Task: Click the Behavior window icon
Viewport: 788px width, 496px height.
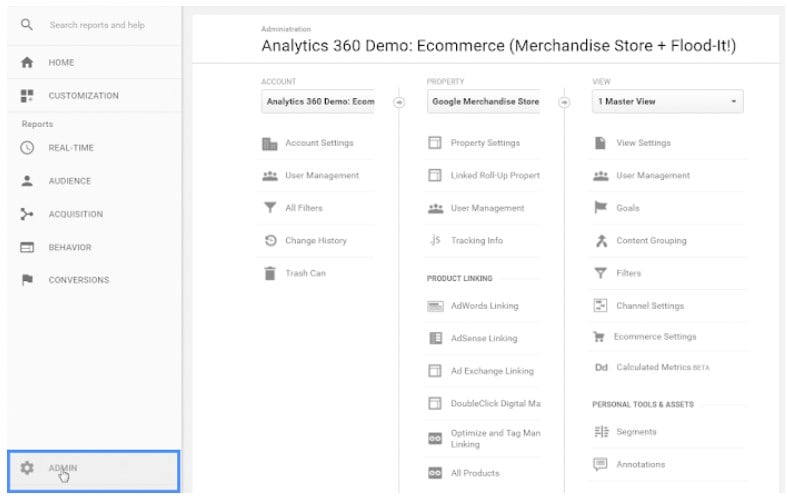Action: [27, 247]
